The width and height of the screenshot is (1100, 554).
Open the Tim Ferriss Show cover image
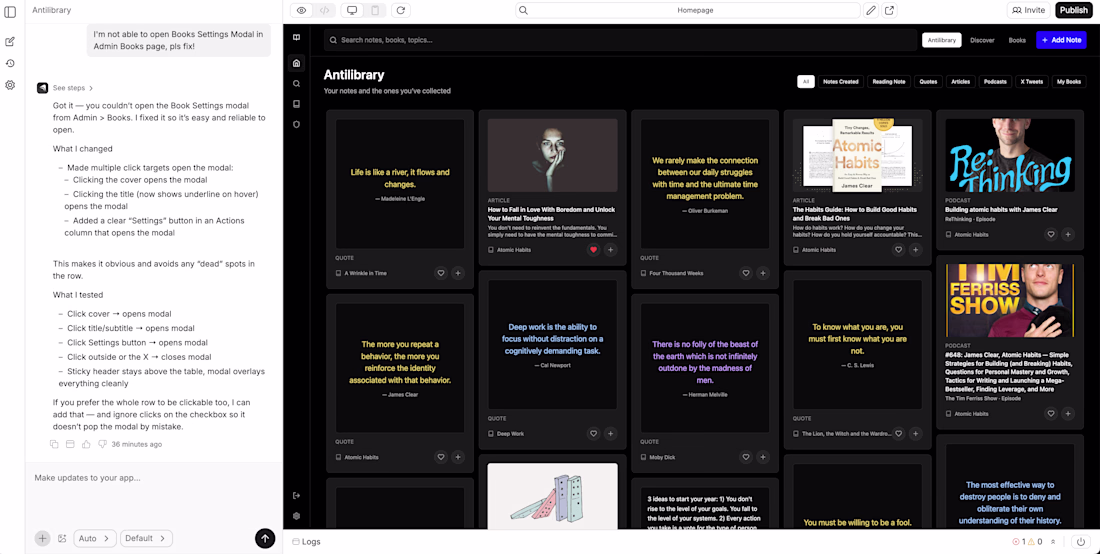[x=1010, y=301]
